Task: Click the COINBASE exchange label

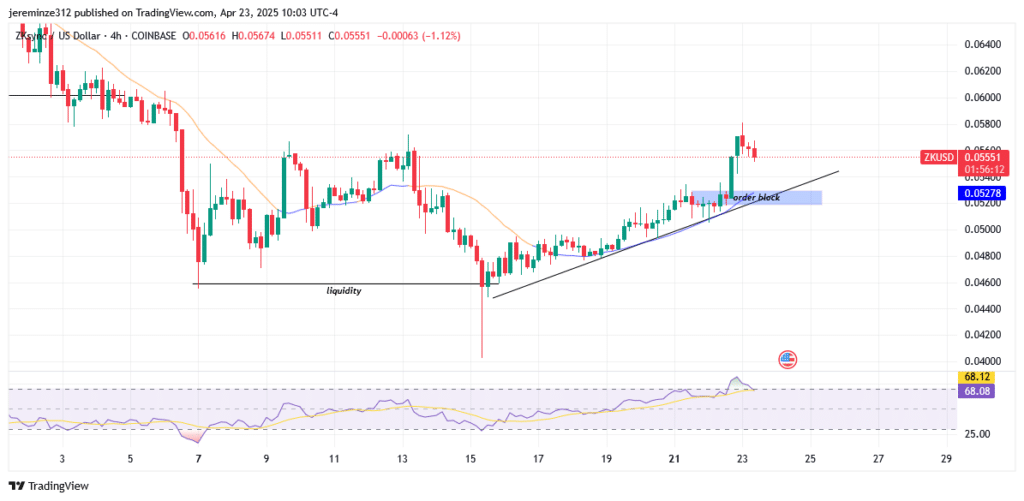Action: (x=152, y=36)
